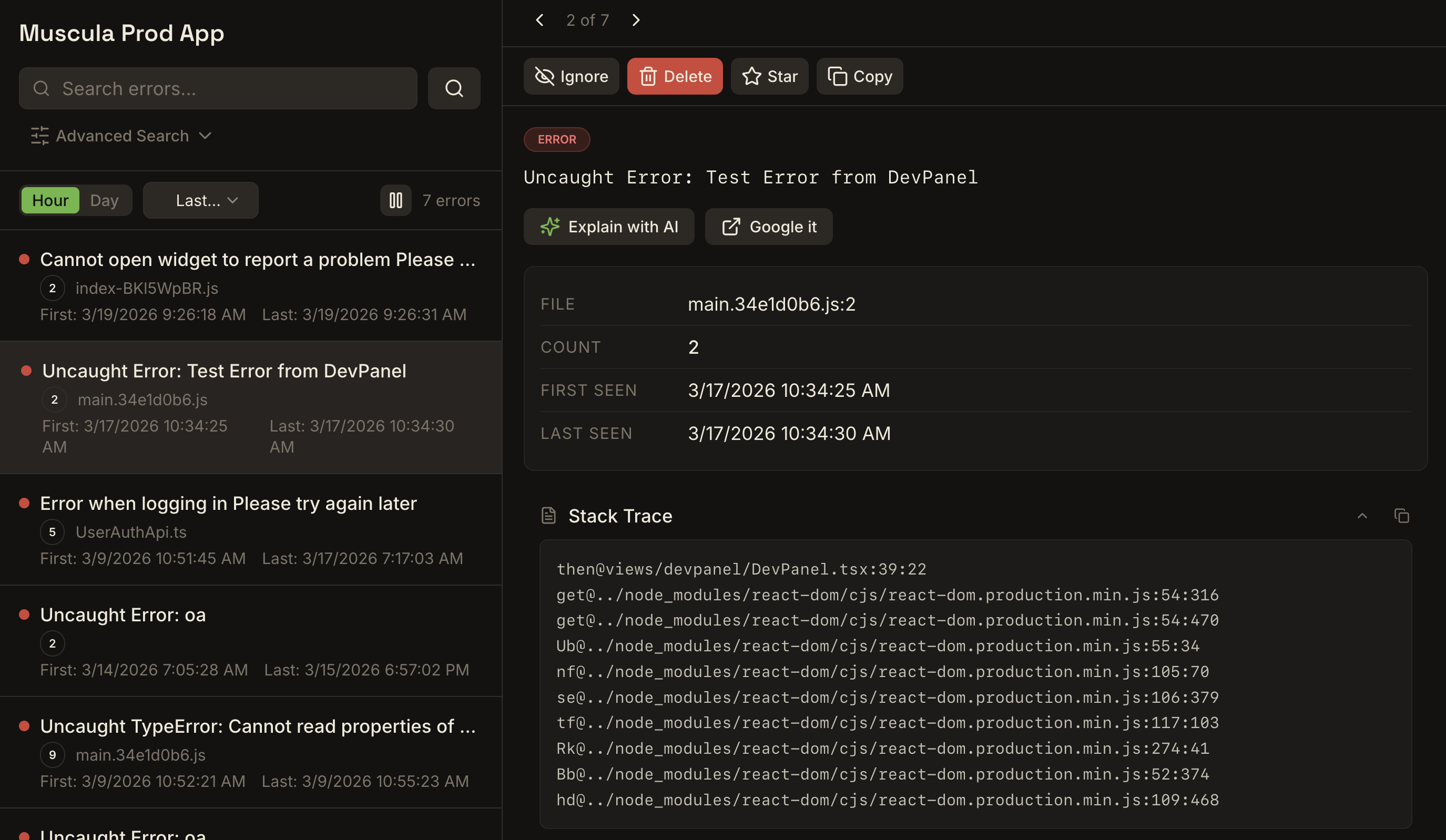Click the Ignore eye-slash icon
This screenshot has width=1446, height=840.
point(543,76)
